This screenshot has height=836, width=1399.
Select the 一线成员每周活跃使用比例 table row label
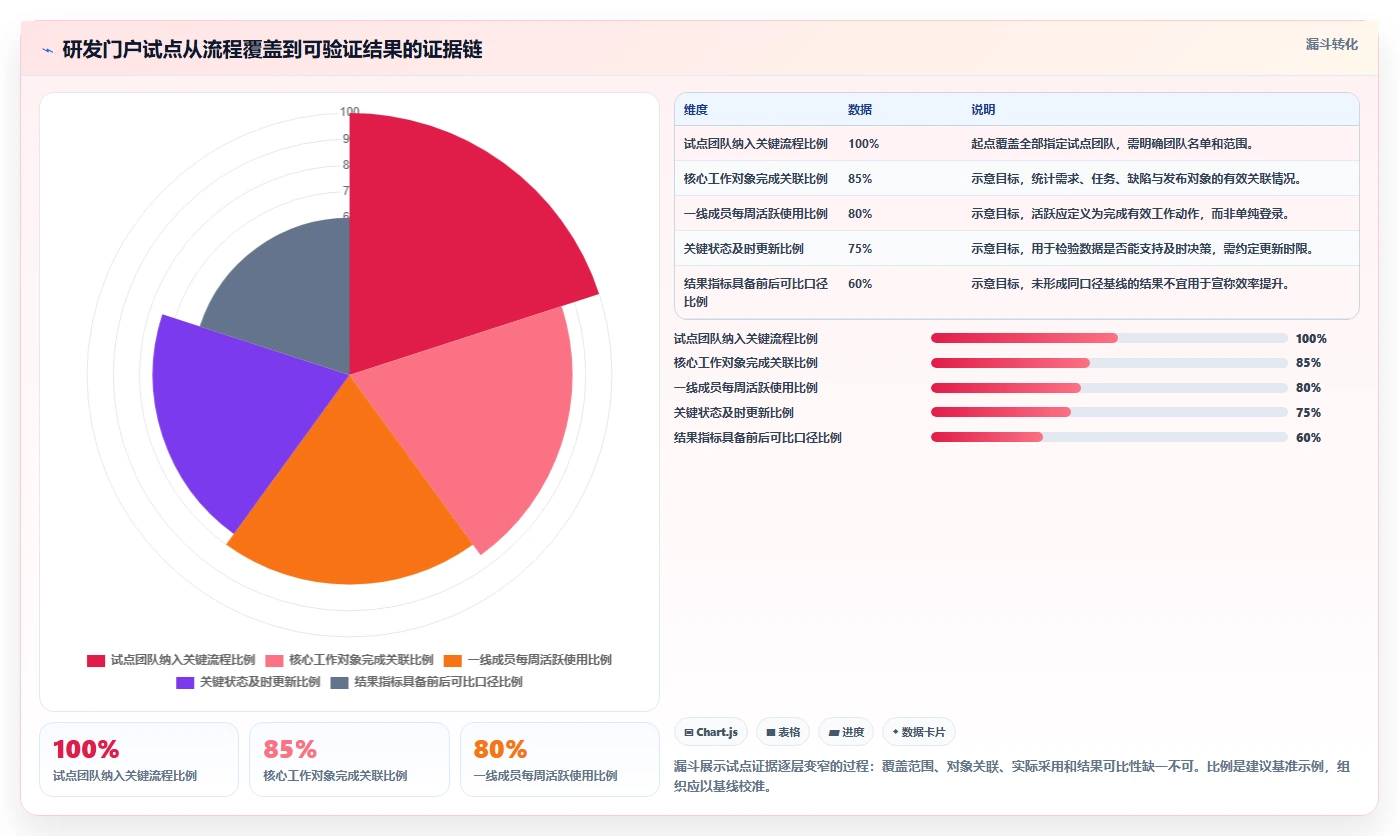[x=756, y=214]
